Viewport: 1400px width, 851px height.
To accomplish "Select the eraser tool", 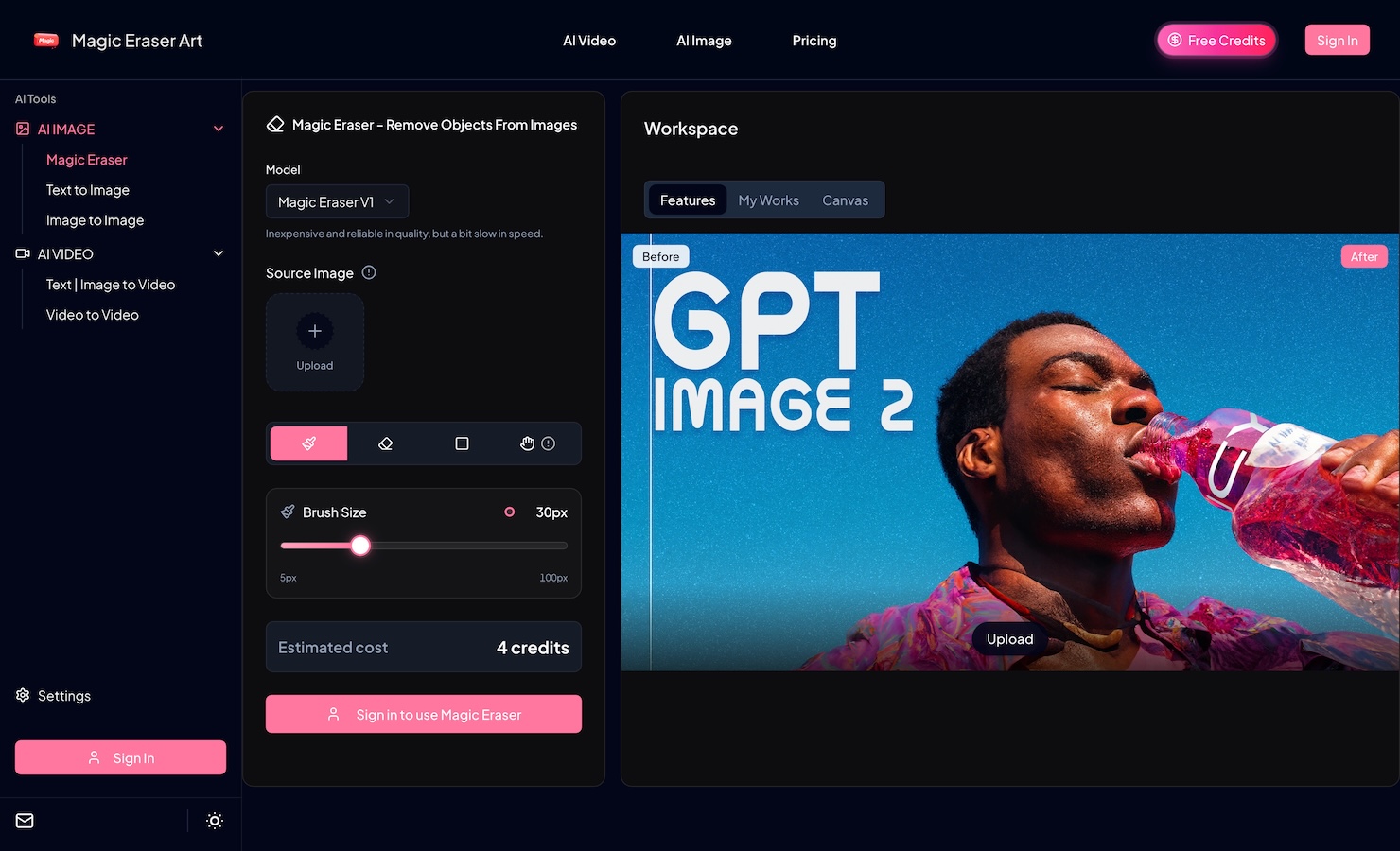I will pyautogui.click(x=385, y=443).
